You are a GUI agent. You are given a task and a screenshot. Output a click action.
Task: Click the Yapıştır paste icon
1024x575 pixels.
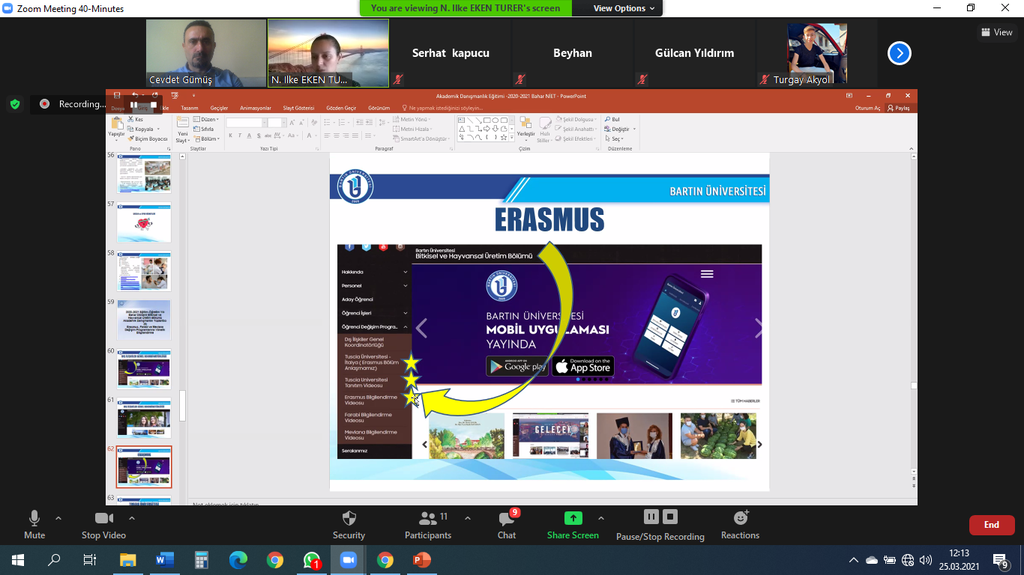coord(116,127)
